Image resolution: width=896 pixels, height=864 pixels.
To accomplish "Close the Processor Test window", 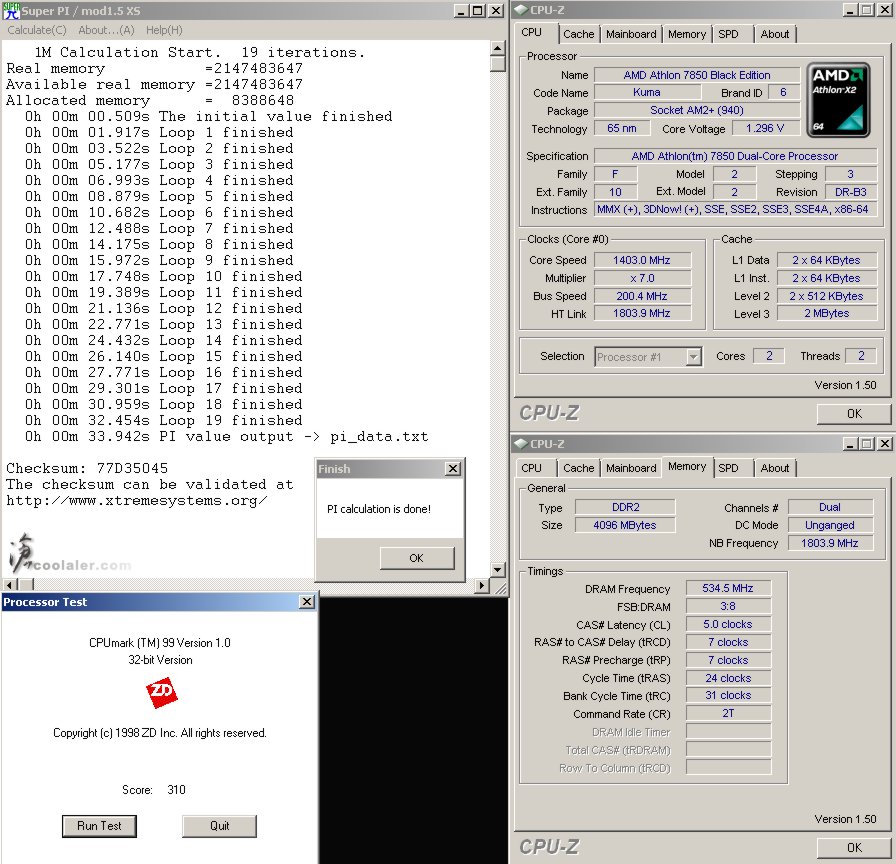I will point(307,602).
